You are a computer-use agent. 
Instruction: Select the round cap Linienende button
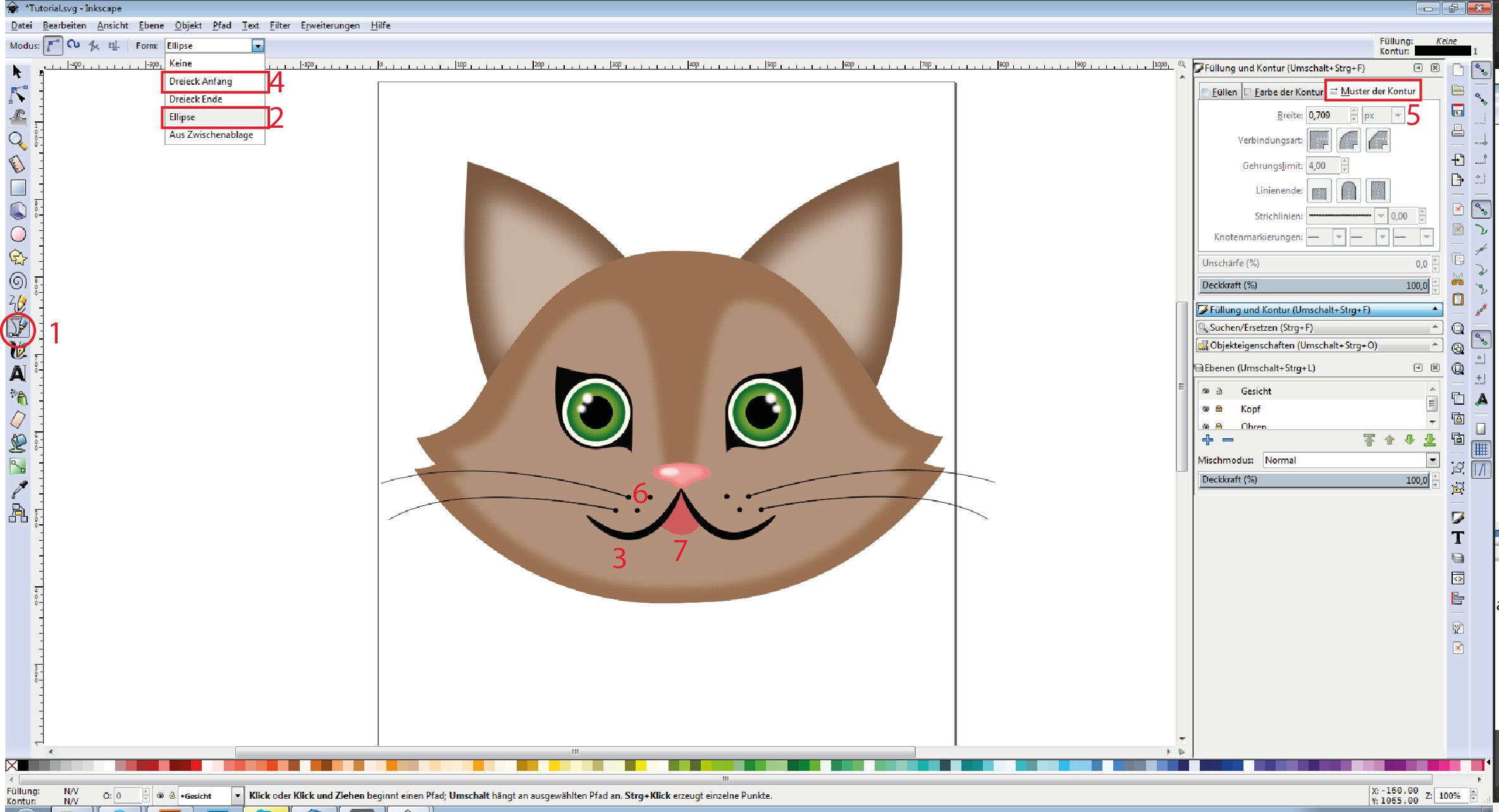tap(1348, 190)
